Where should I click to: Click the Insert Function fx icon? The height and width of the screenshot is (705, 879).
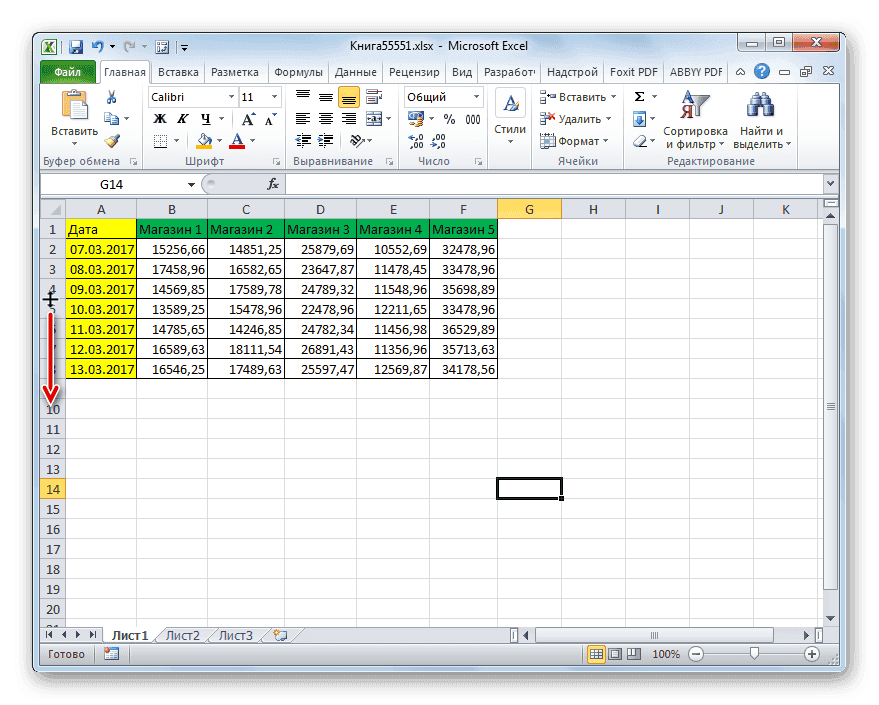[x=273, y=184]
